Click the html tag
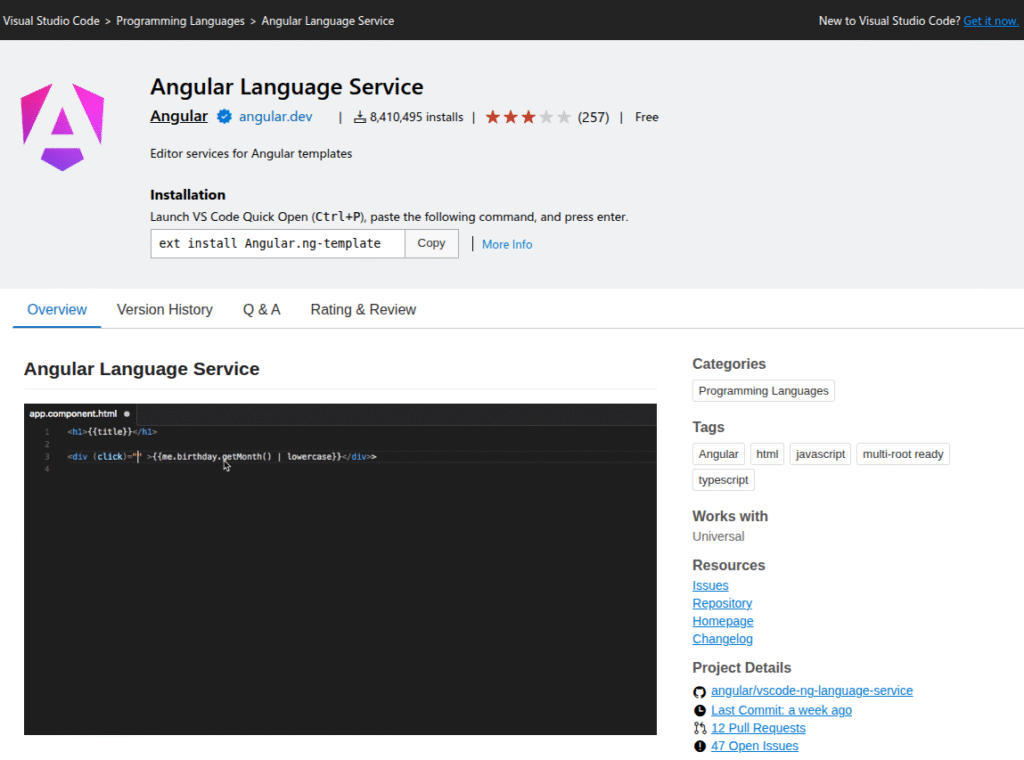The height and width of the screenshot is (760, 1024). (x=767, y=454)
